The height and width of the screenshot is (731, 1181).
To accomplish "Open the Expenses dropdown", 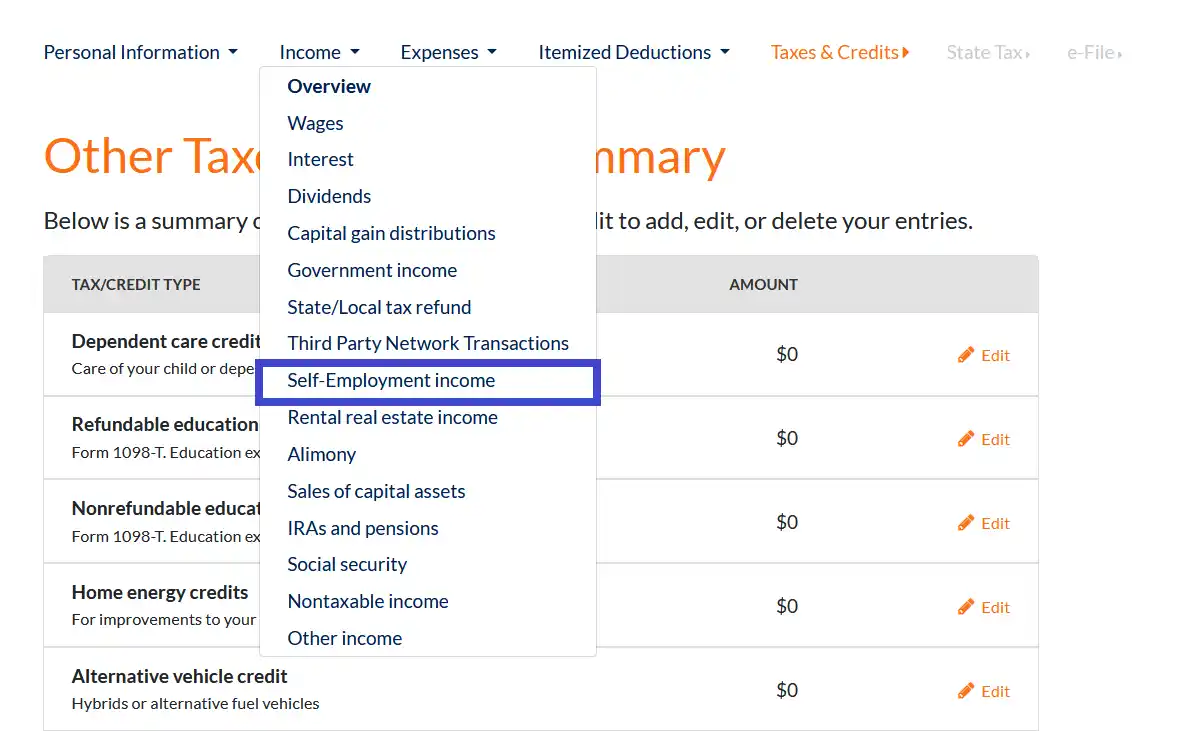I will coord(448,52).
